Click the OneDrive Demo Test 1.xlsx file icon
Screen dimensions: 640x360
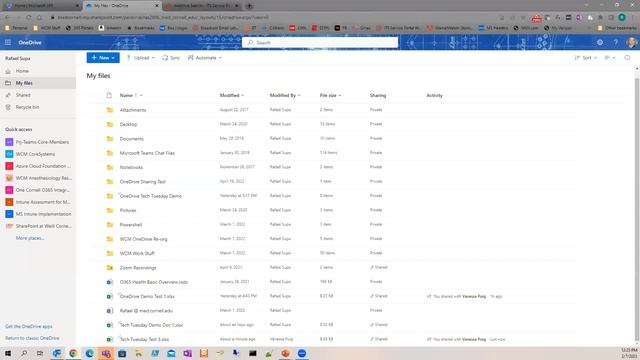pyautogui.click(x=109, y=296)
